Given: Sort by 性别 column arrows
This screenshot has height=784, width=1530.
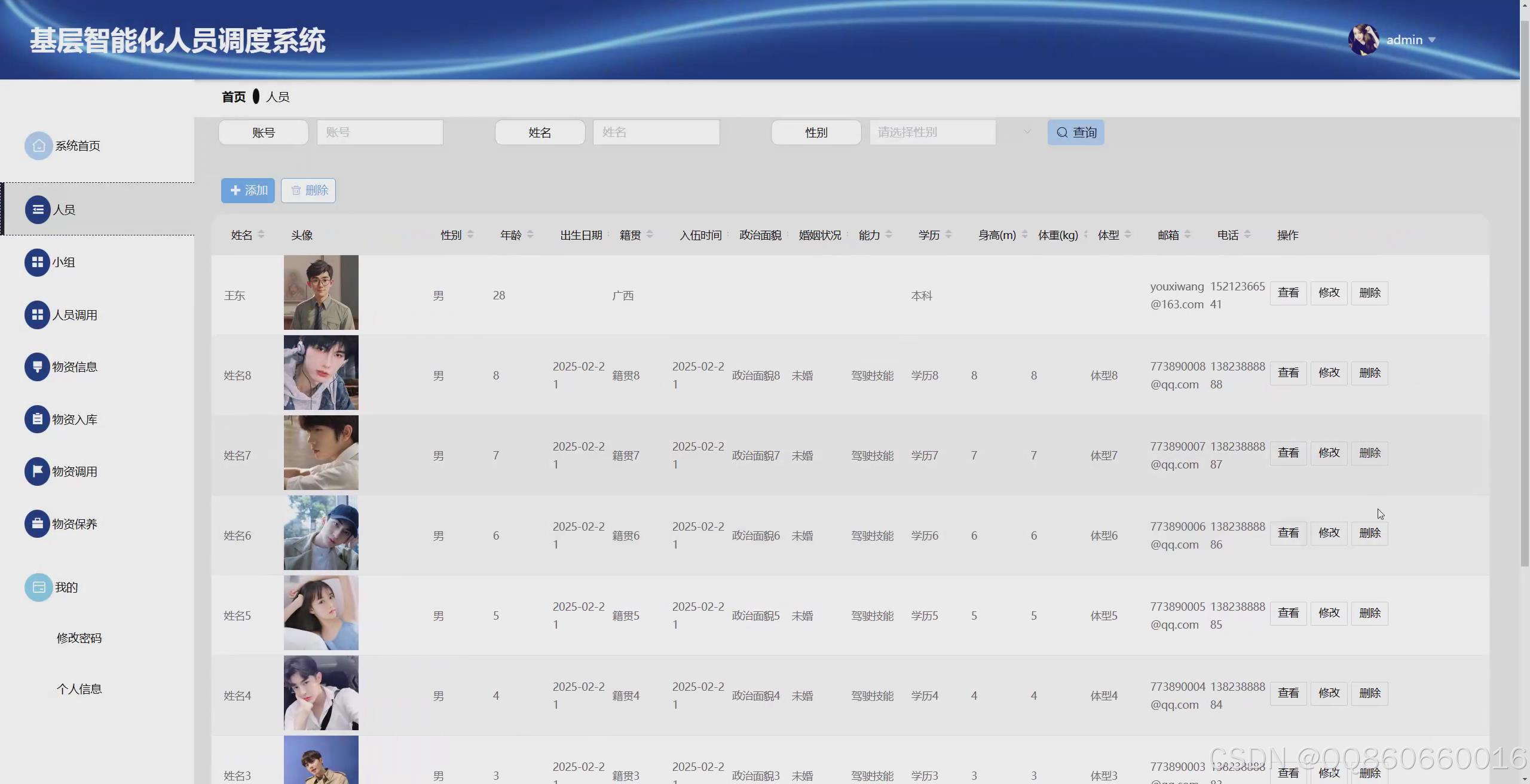Looking at the screenshot, I should (470, 235).
